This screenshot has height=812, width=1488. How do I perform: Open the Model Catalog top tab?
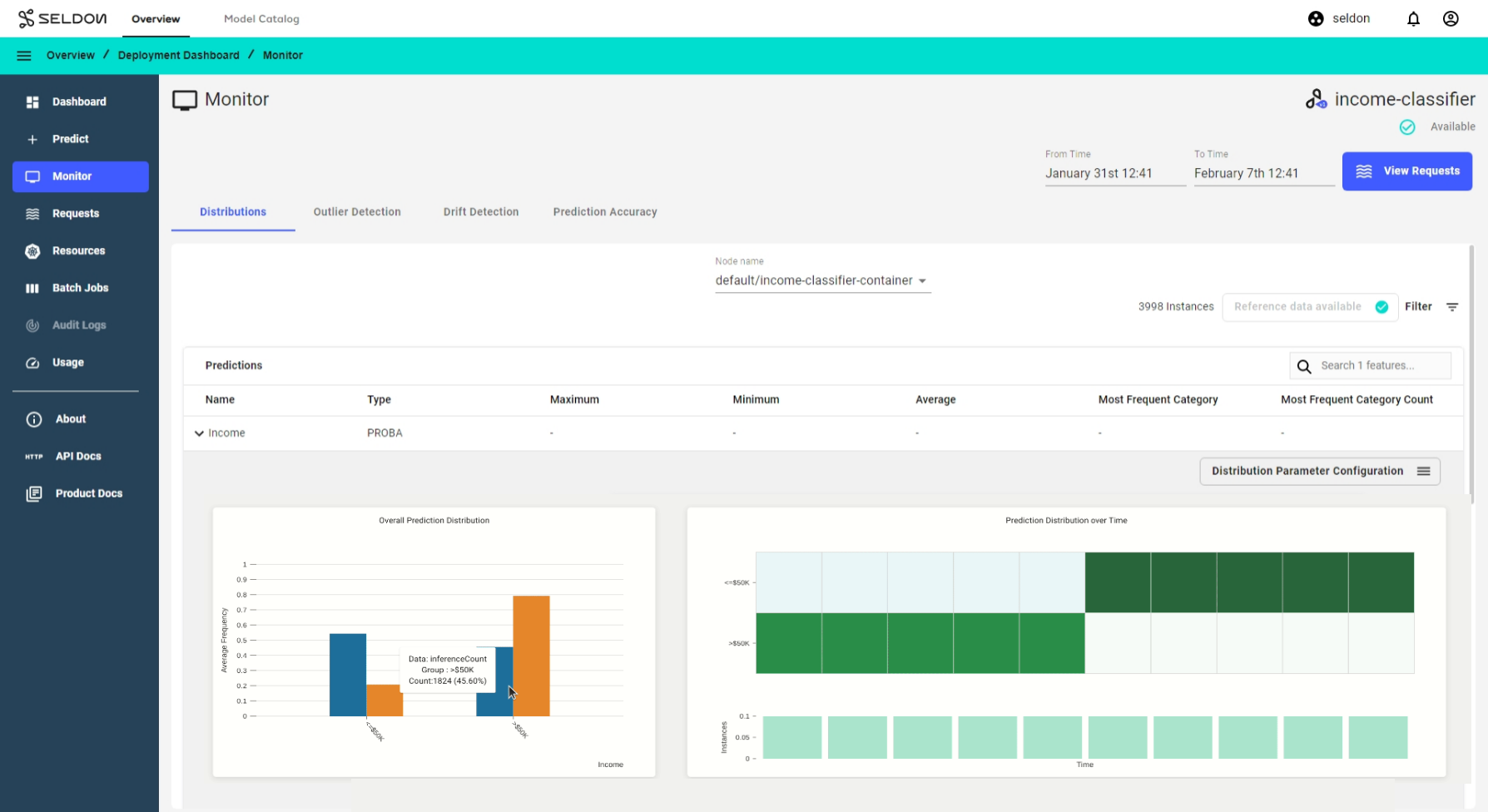click(261, 18)
